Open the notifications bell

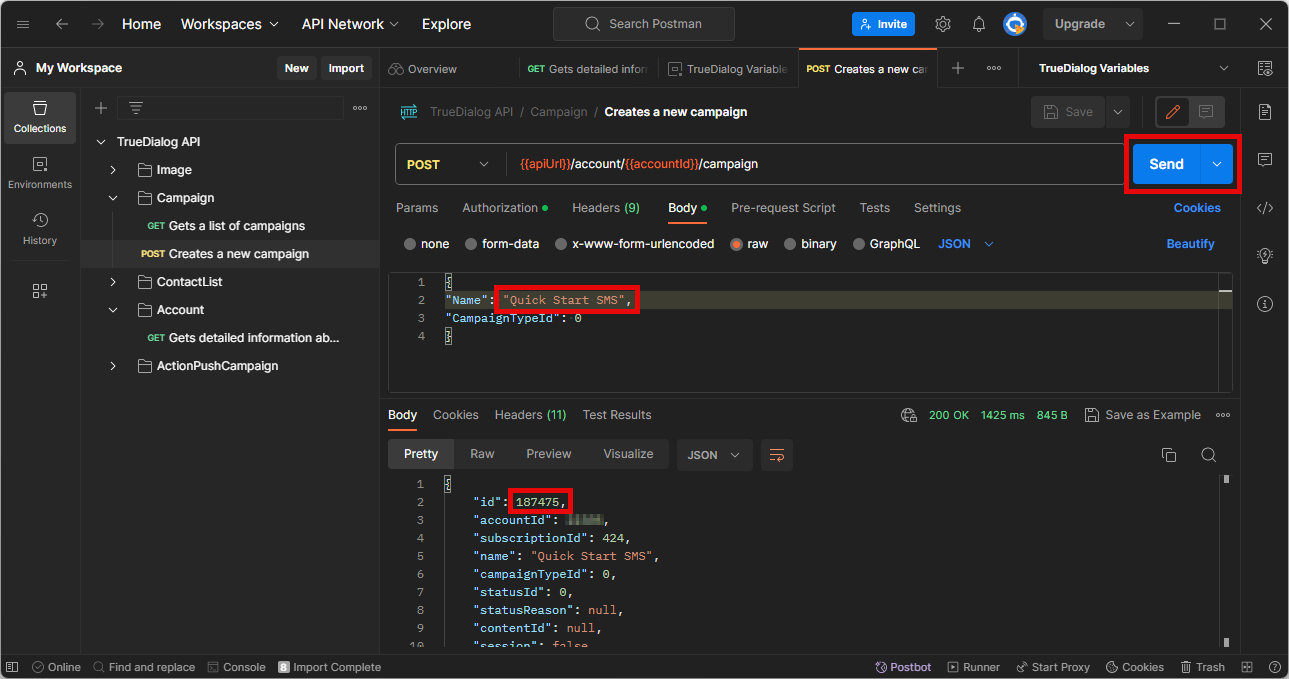(979, 24)
